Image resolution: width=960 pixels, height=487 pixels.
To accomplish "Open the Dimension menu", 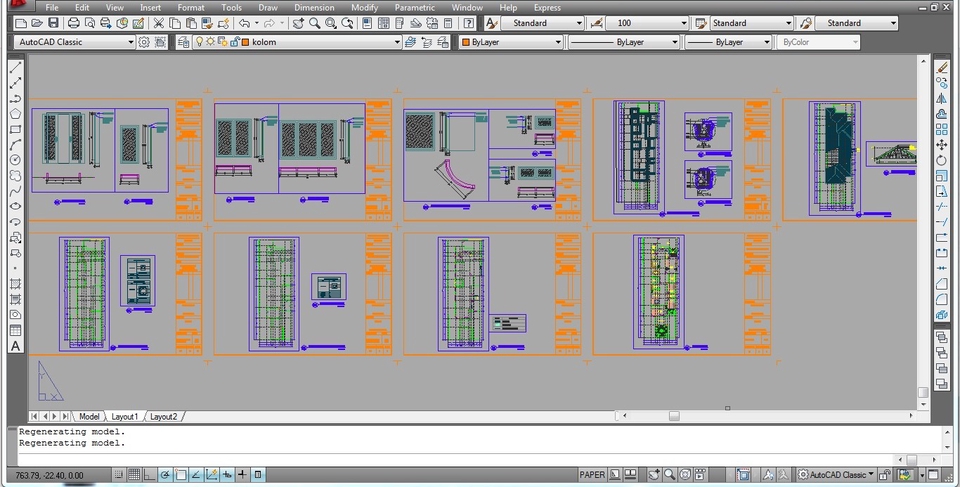I will tap(314, 7).
